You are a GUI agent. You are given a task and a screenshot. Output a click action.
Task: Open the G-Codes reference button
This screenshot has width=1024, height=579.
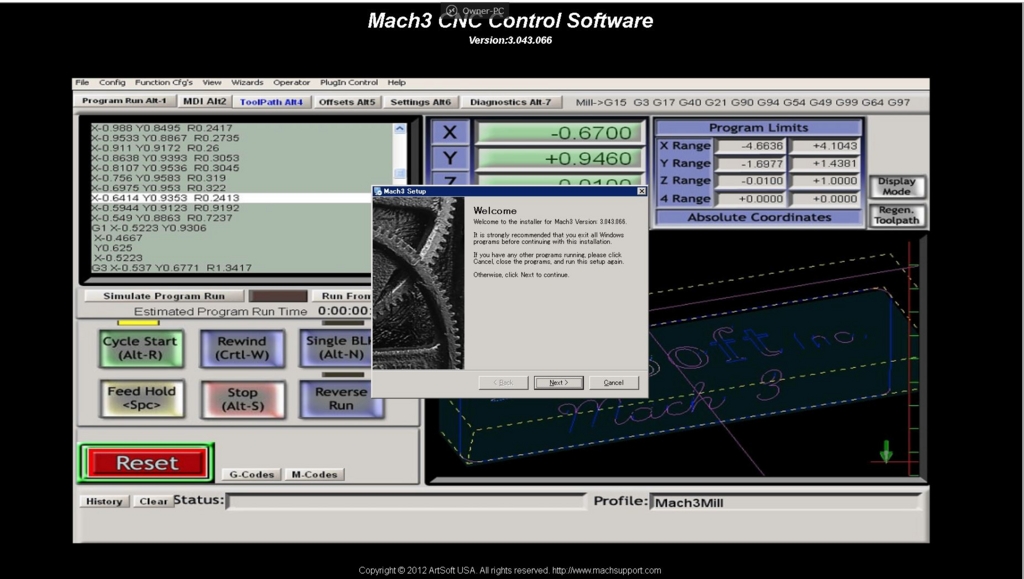click(x=251, y=475)
